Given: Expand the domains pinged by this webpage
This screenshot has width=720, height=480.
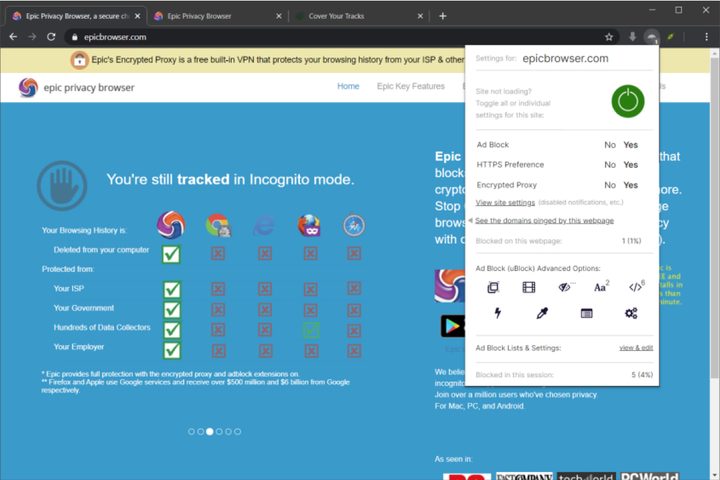Looking at the screenshot, I should [544, 220].
